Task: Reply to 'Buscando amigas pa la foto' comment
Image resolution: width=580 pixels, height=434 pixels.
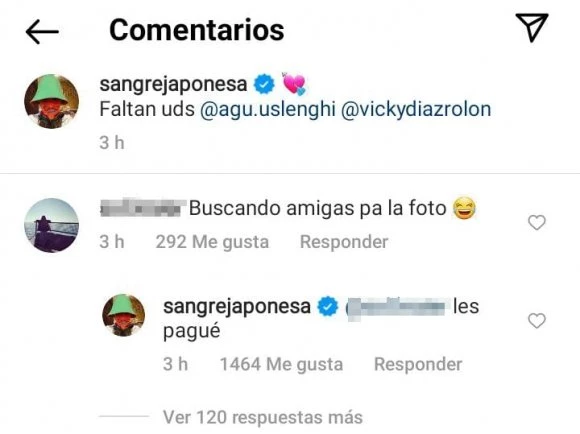Action: pos(344,242)
